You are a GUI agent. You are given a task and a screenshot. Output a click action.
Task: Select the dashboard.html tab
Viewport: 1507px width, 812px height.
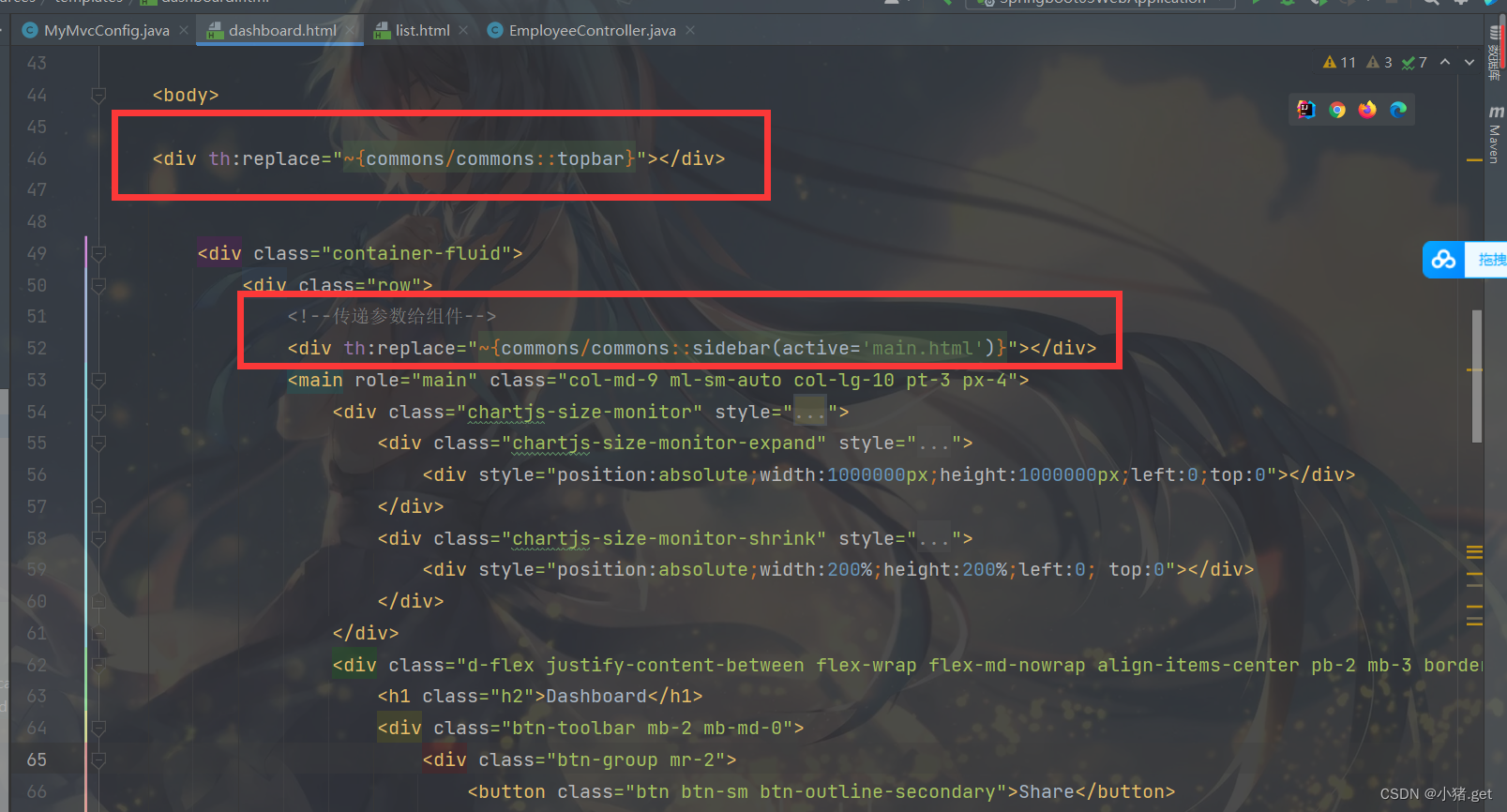point(281,31)
